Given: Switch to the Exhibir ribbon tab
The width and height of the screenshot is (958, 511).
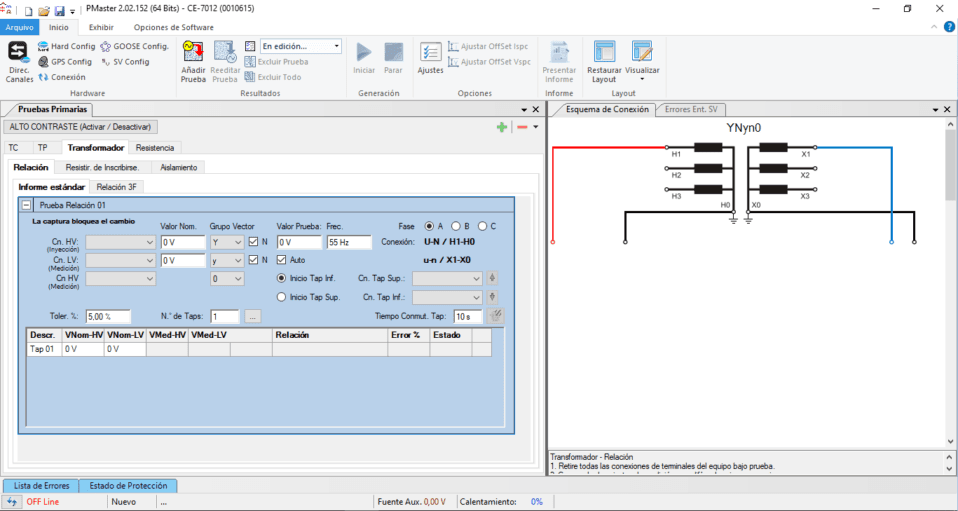Looking at the screenshot, I should 101,27.
